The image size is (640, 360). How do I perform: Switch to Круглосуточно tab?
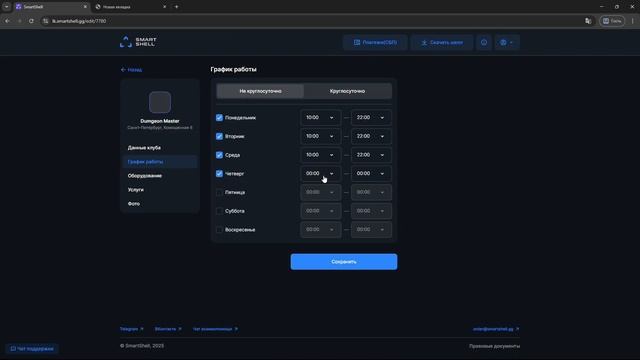pos(347,91)
